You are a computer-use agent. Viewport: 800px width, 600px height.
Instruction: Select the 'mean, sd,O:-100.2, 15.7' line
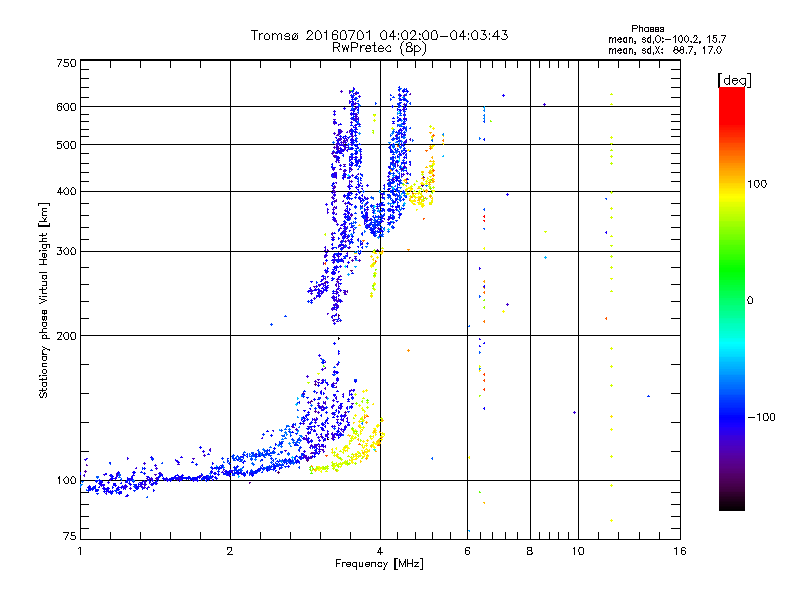pyautogui.click(x=667, y=39)
